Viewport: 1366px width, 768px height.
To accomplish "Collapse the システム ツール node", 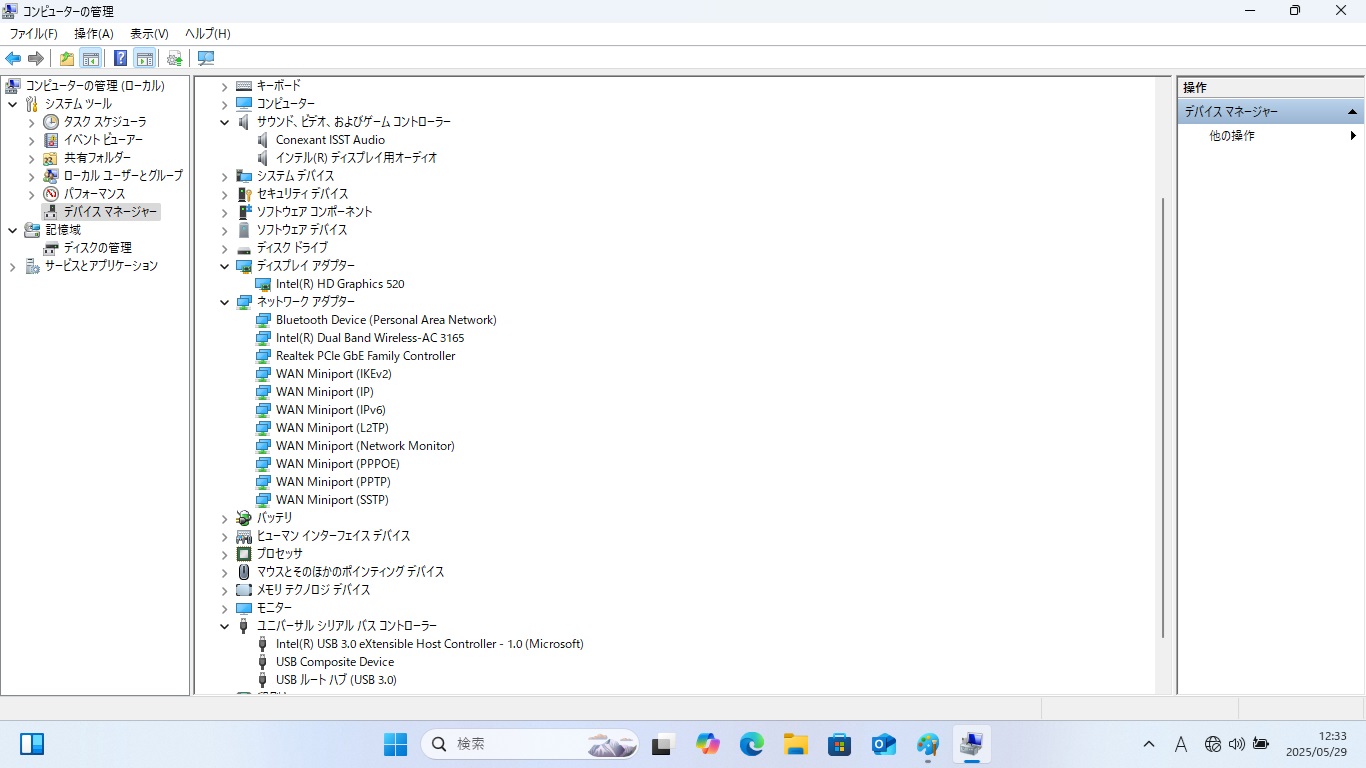I will click(x=12, y=104).
